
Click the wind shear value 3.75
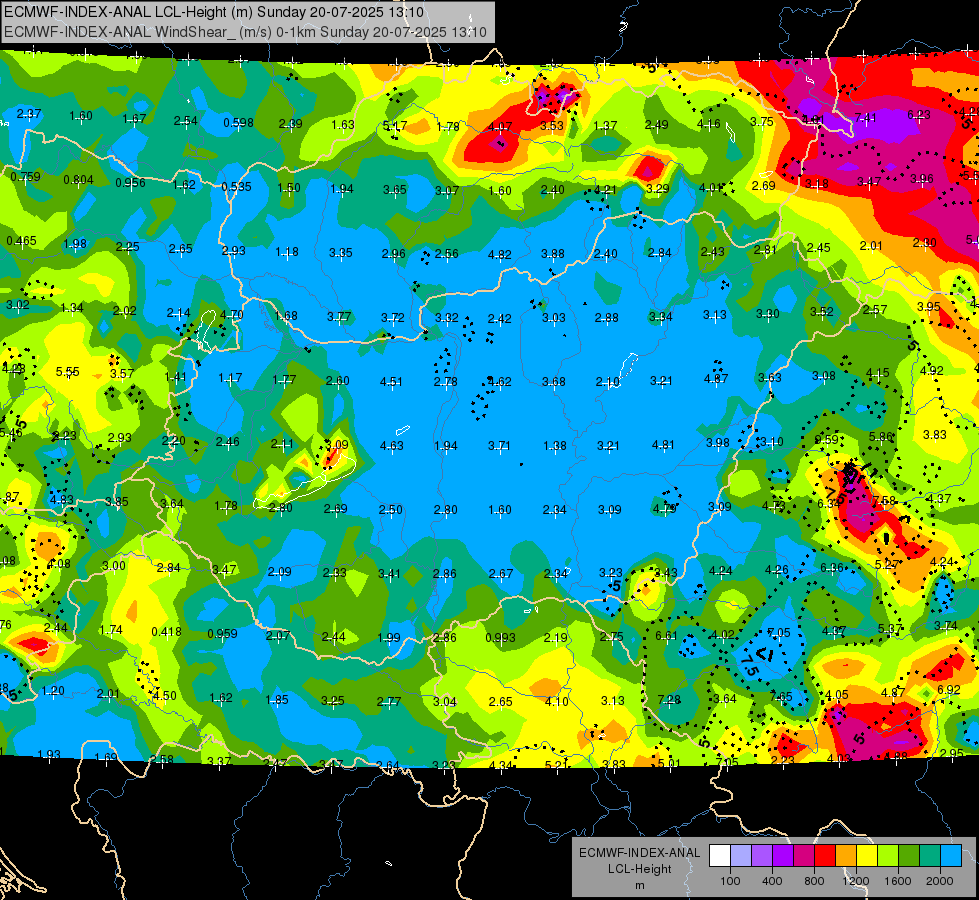762,122
